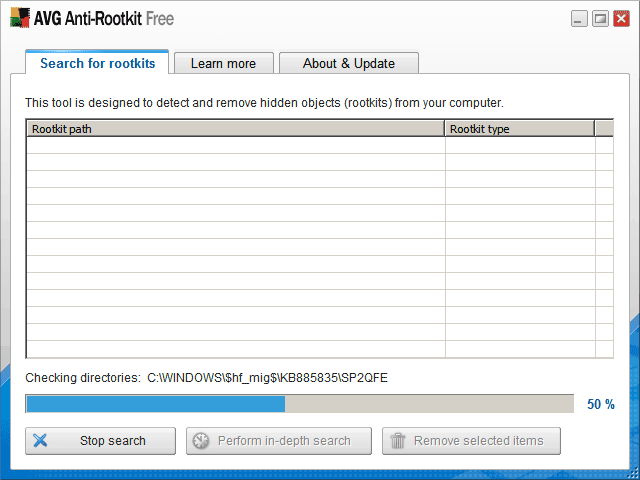This screenshot has height=480, width=640.
Task: Go to the About & Update tab
Action: (348, 63)
